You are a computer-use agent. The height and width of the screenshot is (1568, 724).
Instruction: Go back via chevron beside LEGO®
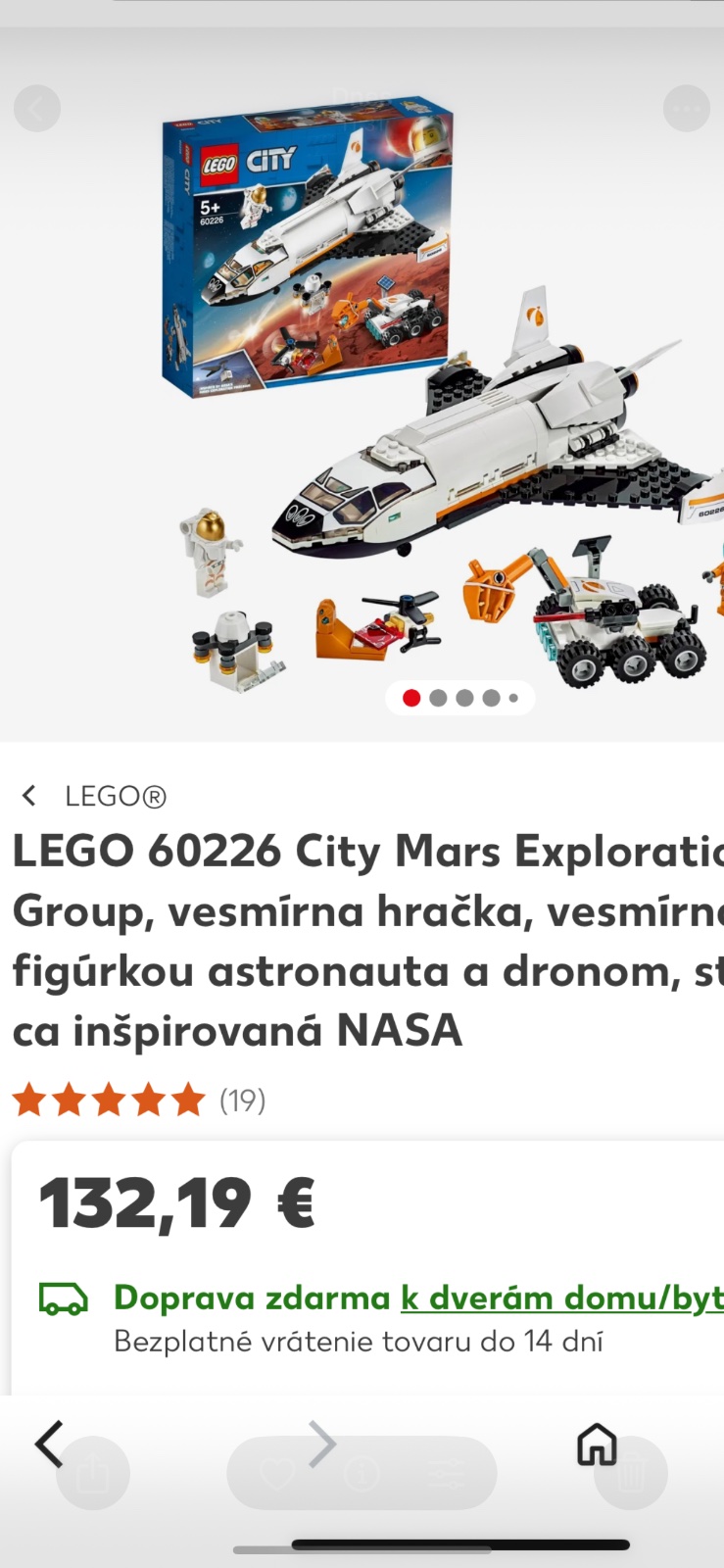[29, 796]
